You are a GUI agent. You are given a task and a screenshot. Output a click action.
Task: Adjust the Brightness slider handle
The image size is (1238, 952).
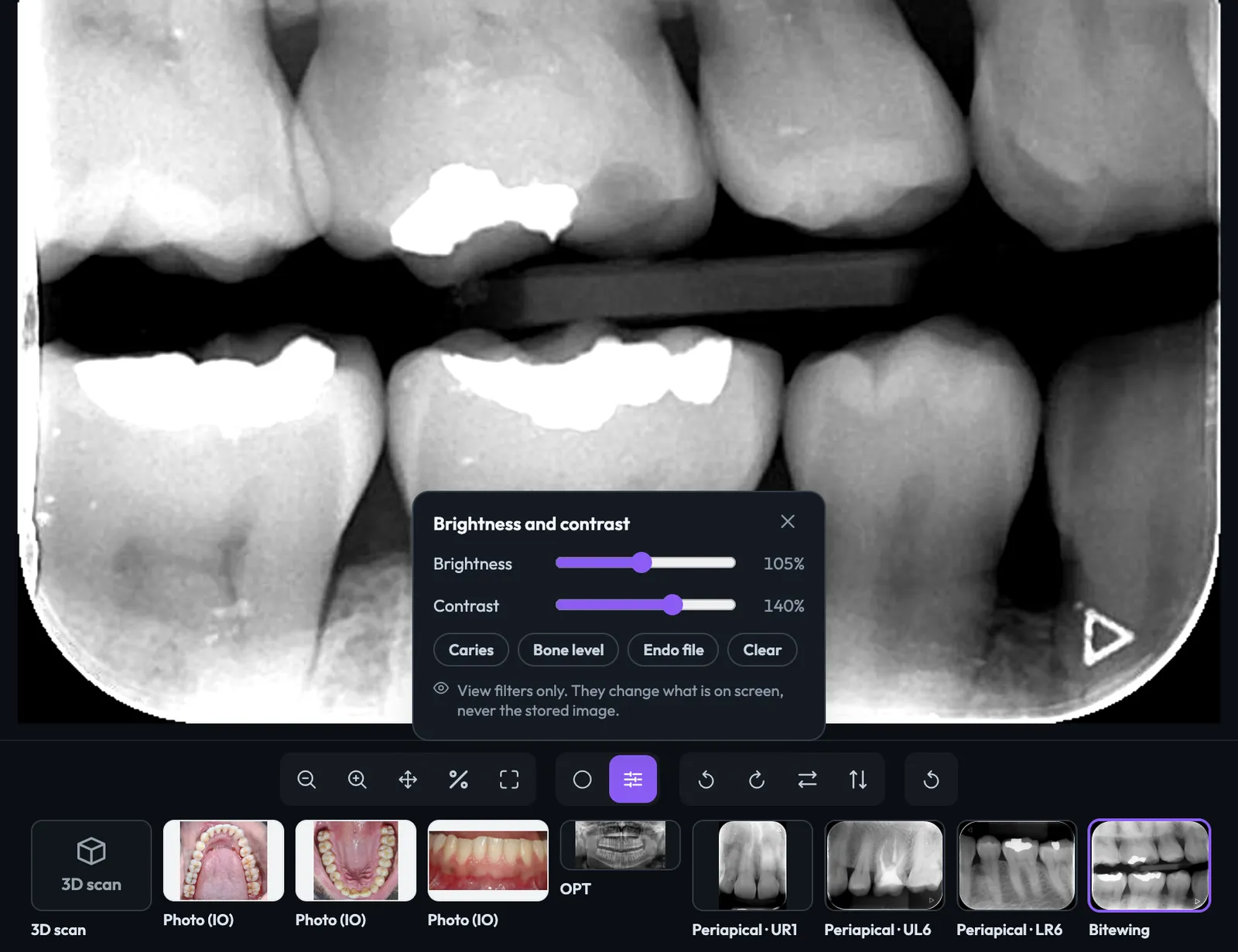[641, 562]
